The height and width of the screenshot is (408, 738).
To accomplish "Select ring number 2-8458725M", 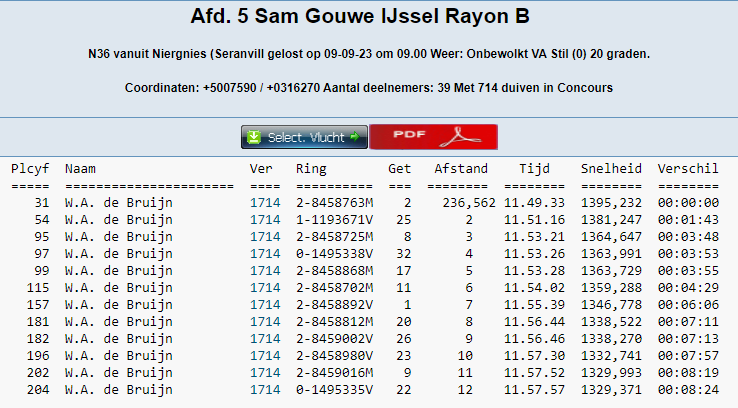I will (x=335, y=237).
